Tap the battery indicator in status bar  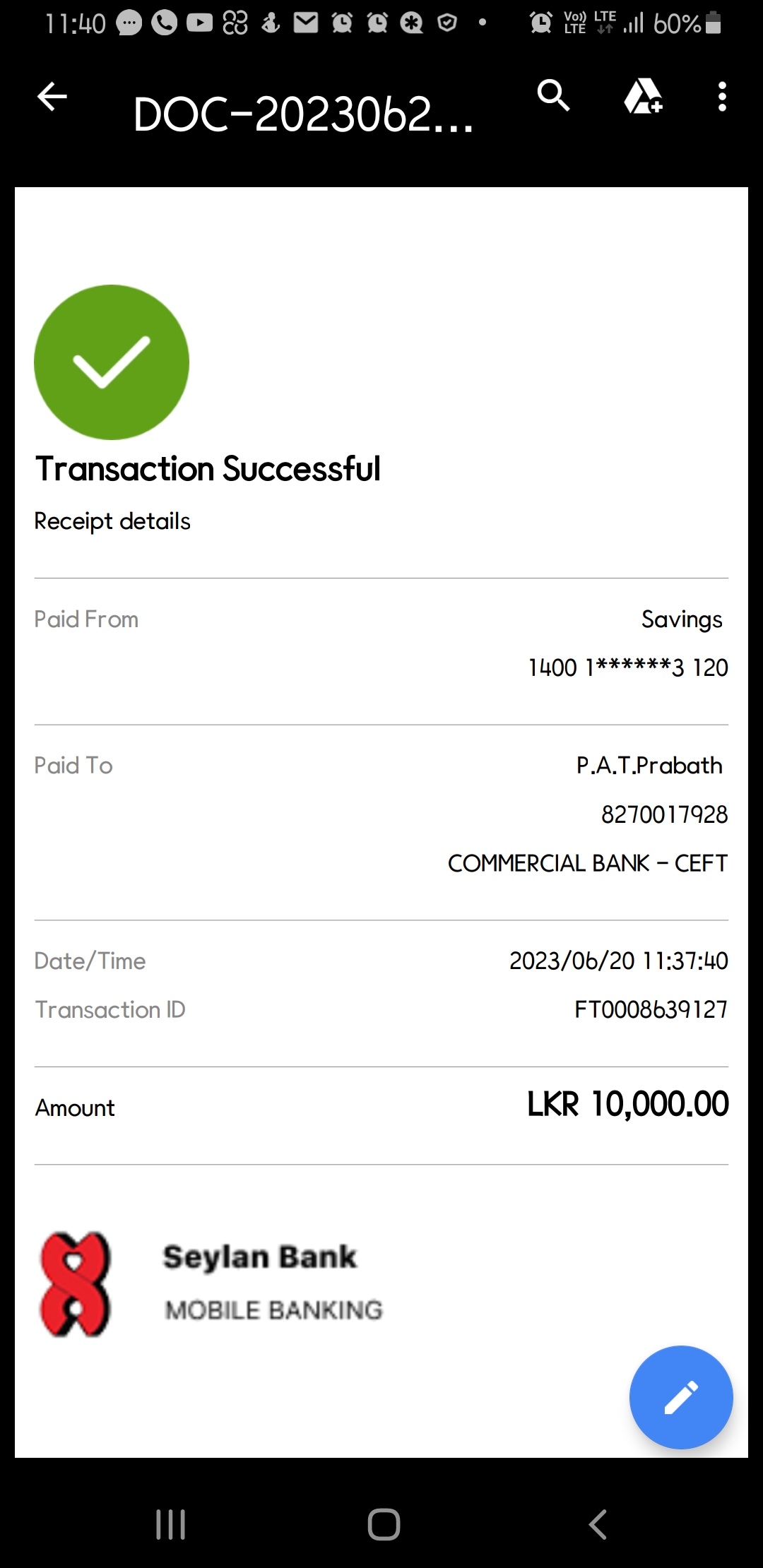click(x=714, y=23)
